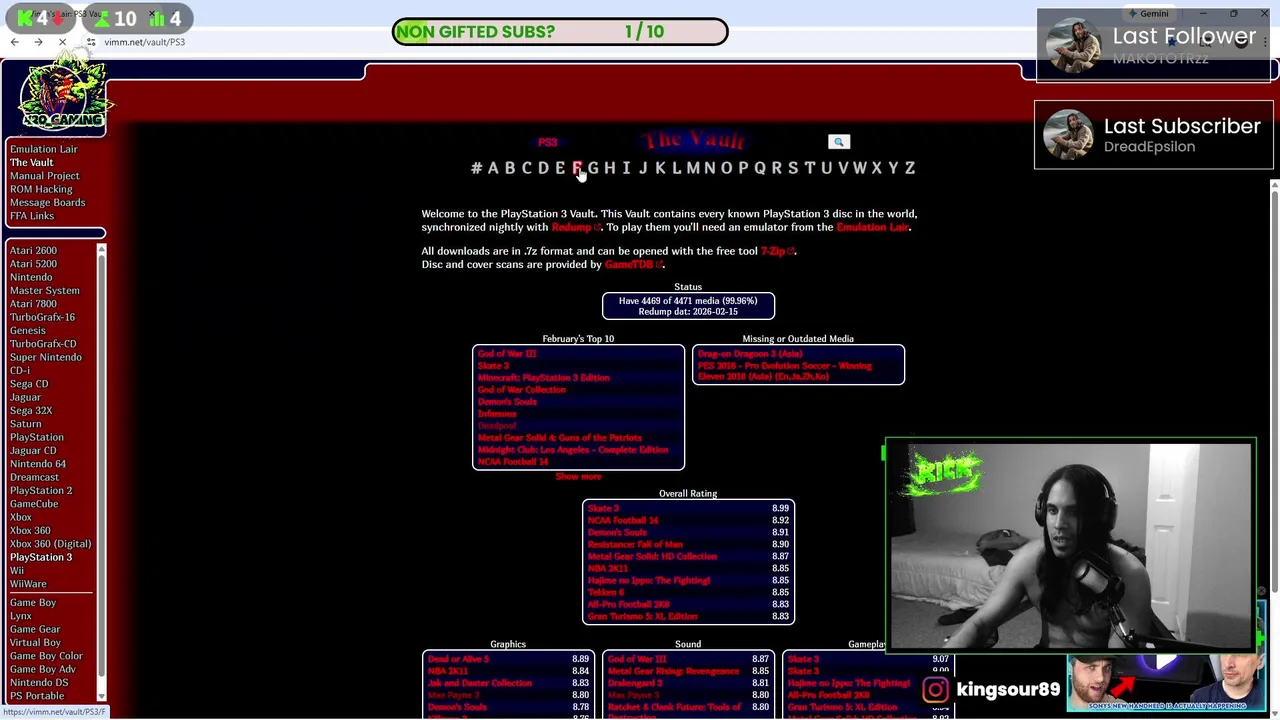The width and height of the screenshot is (1280, 720).
Task: Open the '#' index of the vault
Action: coord(476,168)
